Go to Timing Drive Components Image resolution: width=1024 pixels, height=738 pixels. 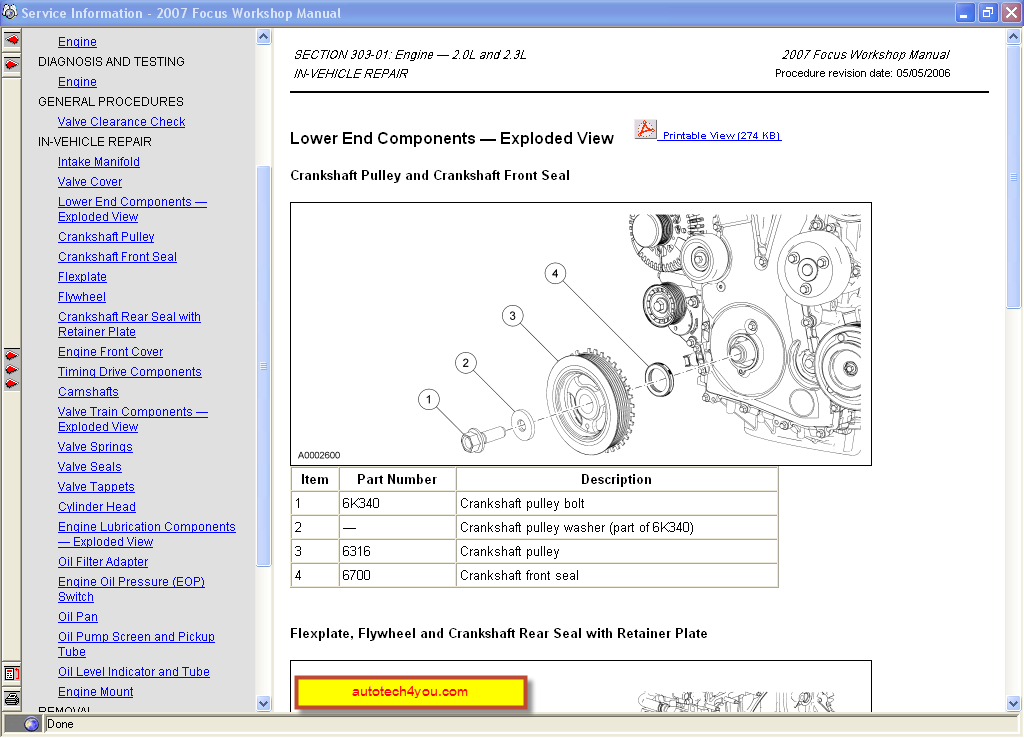click(x=130, y=372)
